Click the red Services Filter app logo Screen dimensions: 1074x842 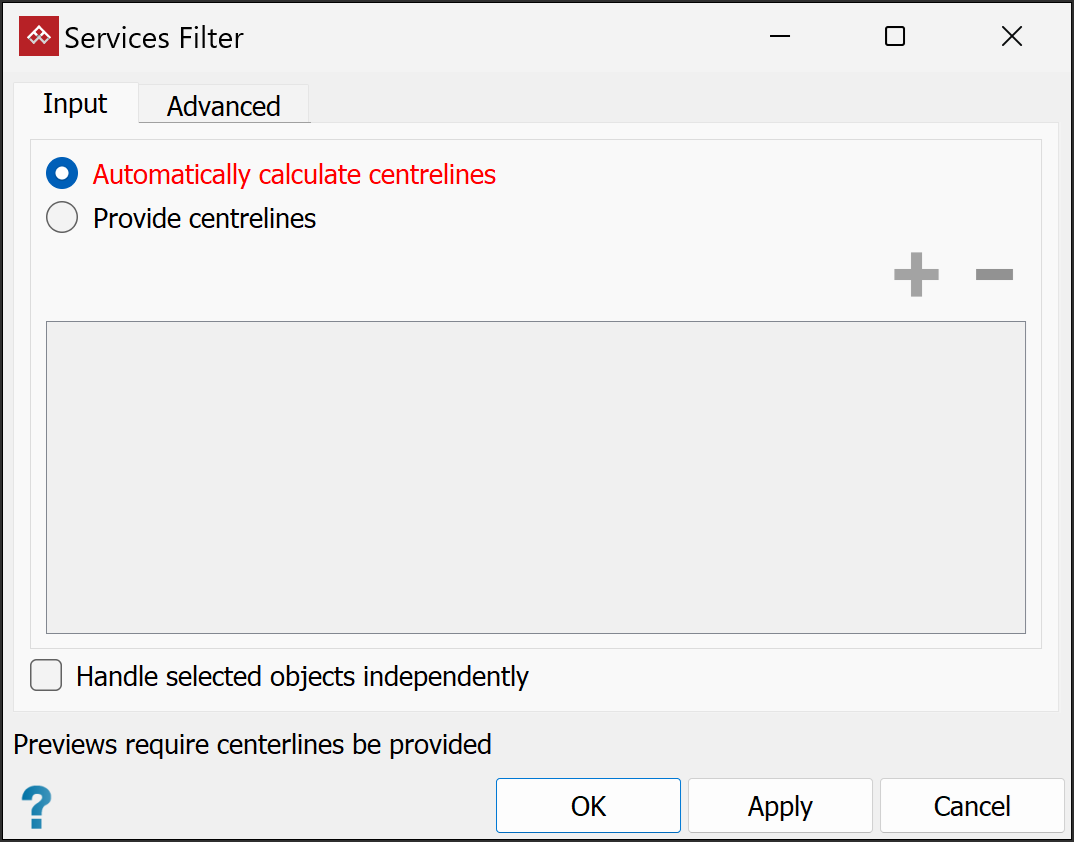tap(39, 37)
